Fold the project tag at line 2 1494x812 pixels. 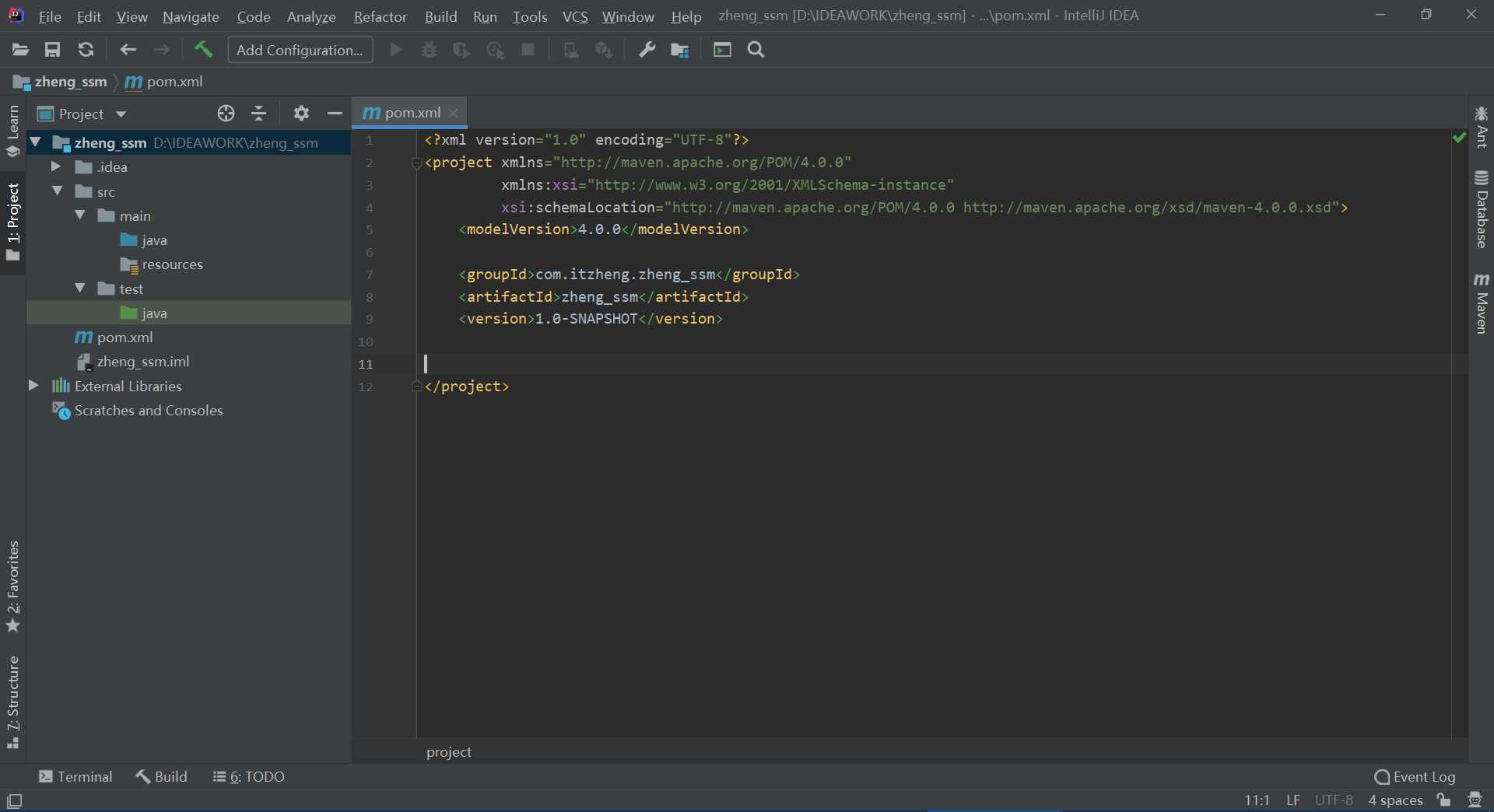click(416, 163)
